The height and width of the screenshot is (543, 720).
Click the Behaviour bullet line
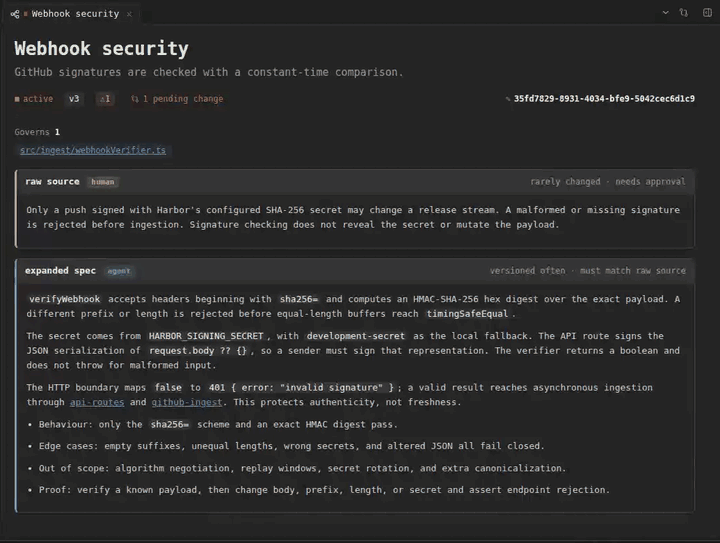(x=218, y=425)
